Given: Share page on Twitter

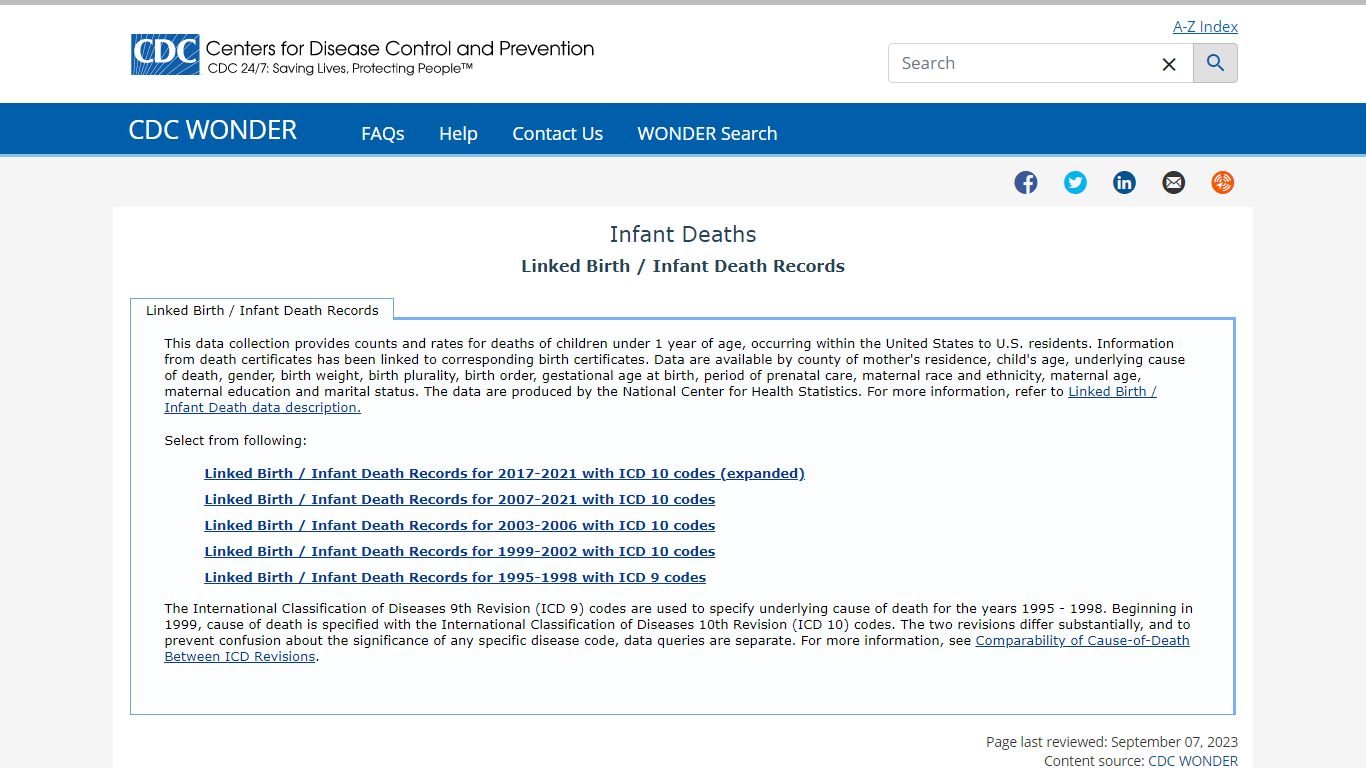Looking at the screenshot, I should click(1075, 182).
